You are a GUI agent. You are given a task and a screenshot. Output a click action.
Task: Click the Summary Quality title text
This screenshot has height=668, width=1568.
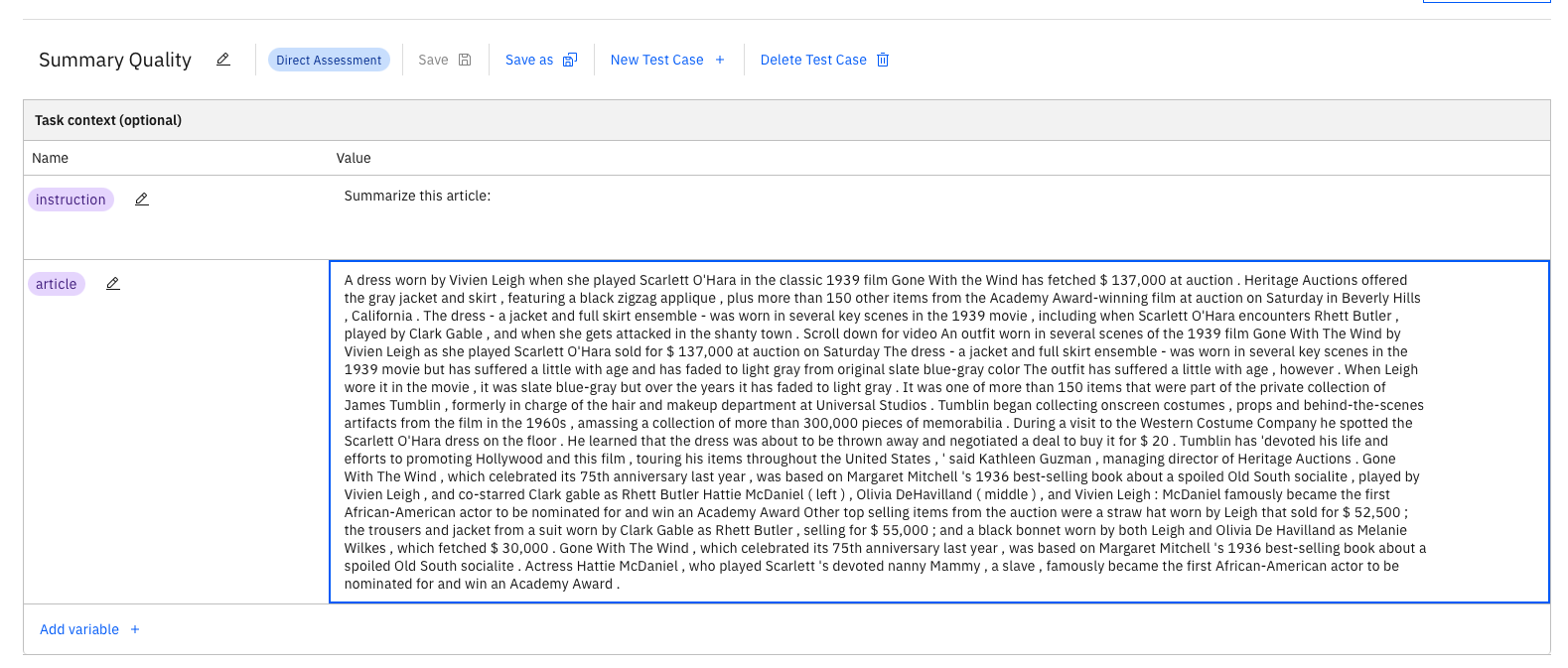[x=115, y=60]
